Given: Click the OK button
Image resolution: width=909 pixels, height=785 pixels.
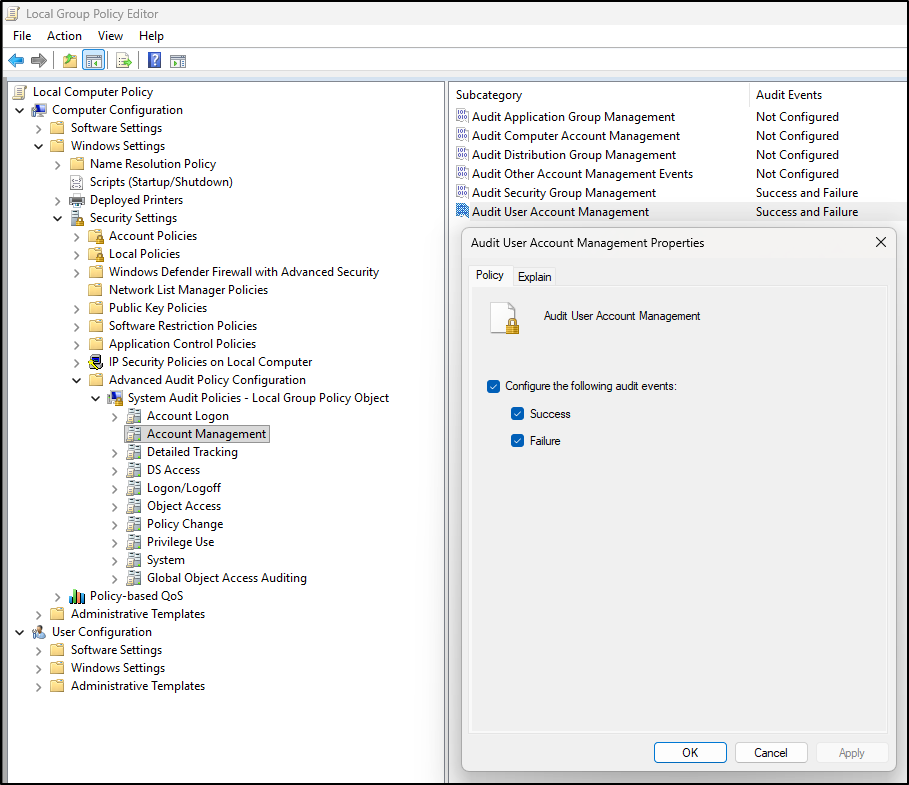Looking at the screenshot, I should coord(690,753).
